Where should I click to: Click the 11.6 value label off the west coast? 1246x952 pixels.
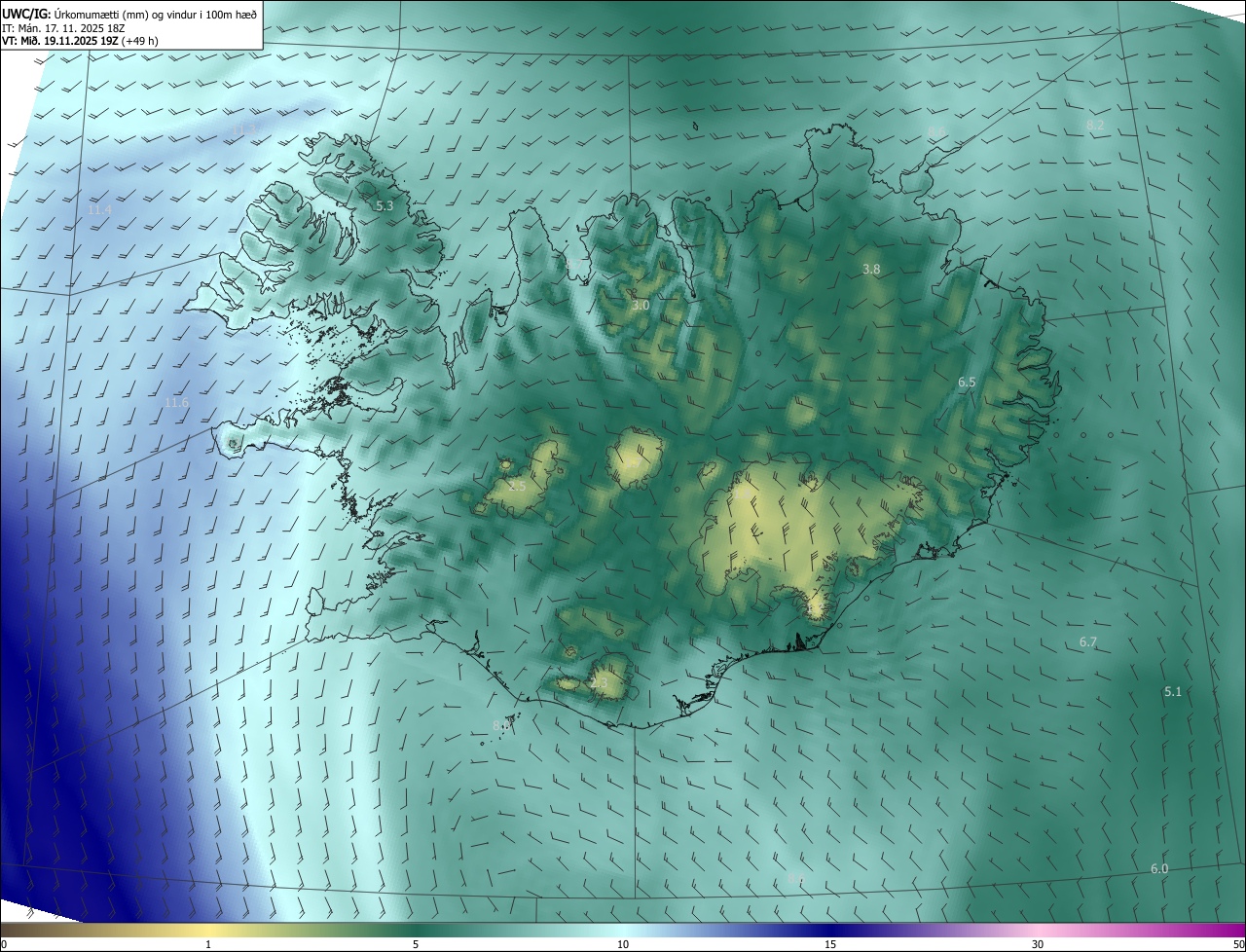coord(176,403)
